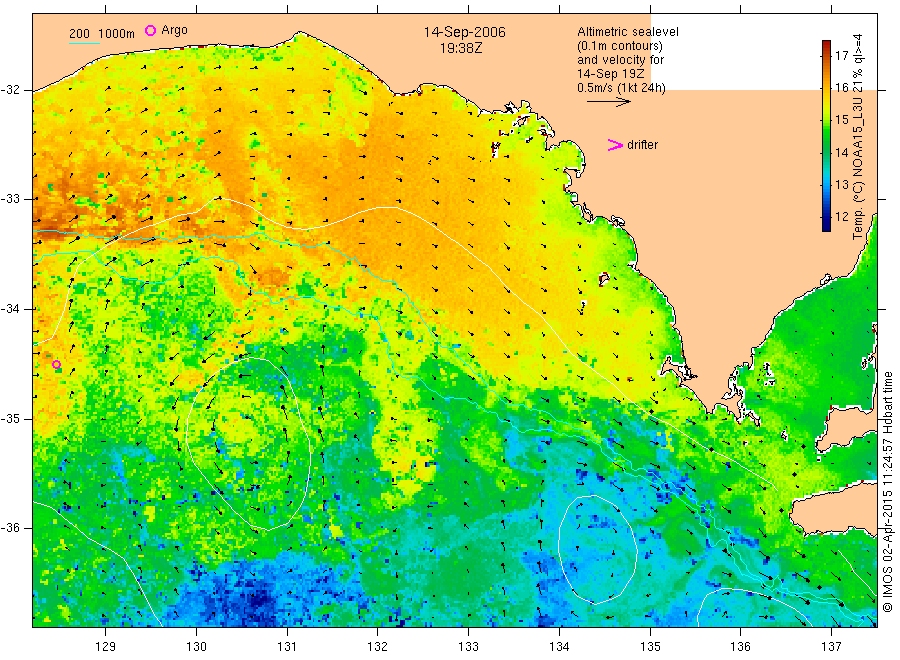Click the 'drifter' legend label
Image resolution: width=900 pixels, height=660 pixels.
coord(642,145)
